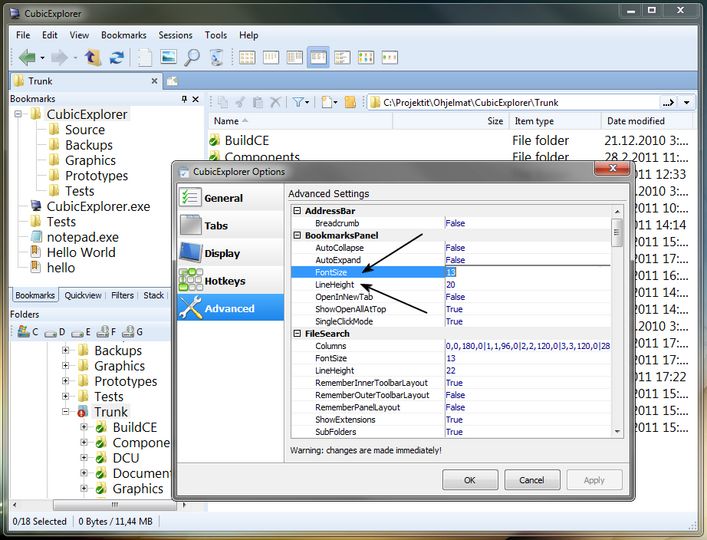
Task: Collapse the FileSearch settings group
Action: click(297, 334)
